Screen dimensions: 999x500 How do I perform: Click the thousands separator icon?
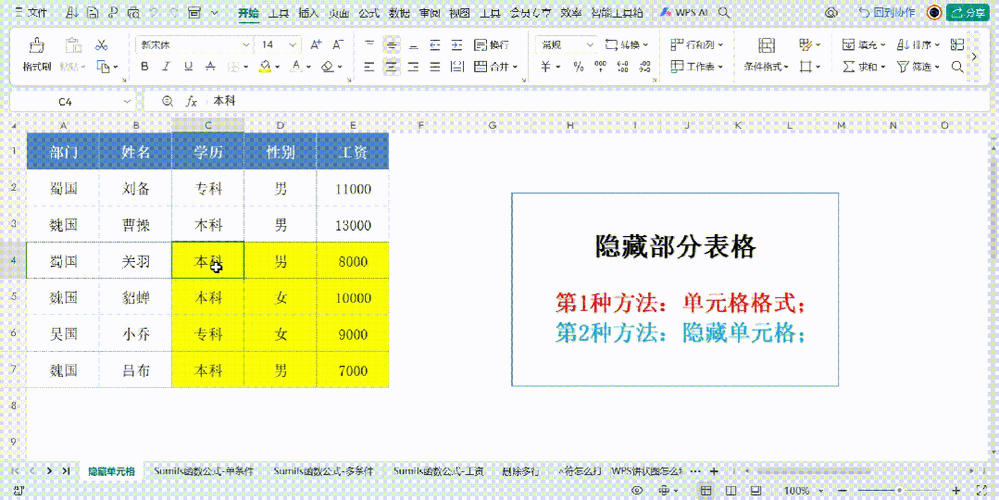(x=602, y=66)
